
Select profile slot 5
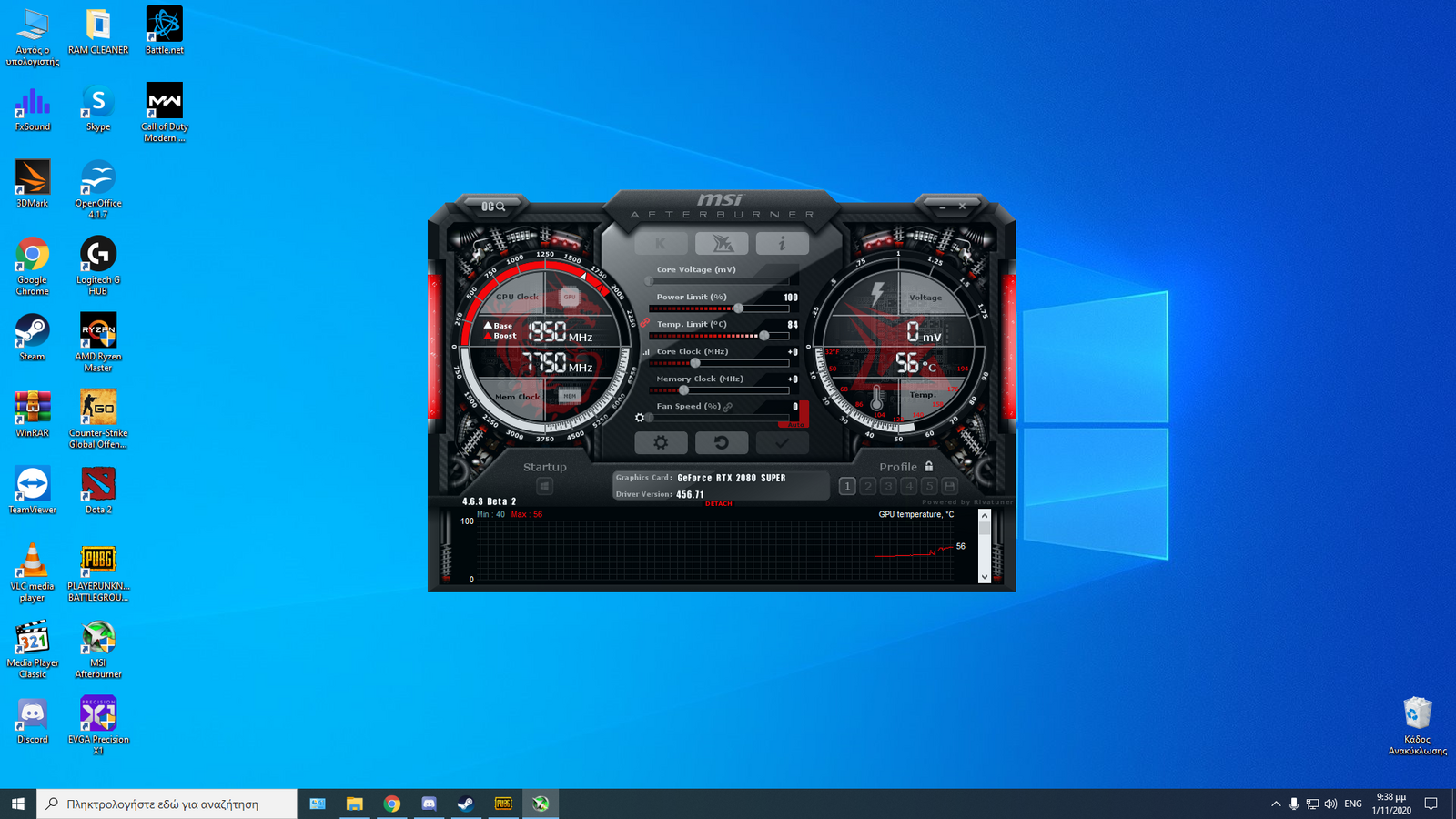tap(929, 486)
